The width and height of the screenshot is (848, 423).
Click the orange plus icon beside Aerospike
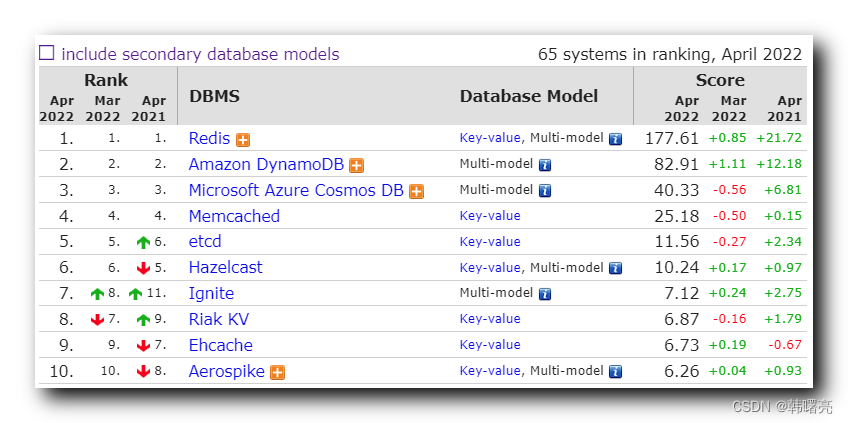[x=277, y=372]
